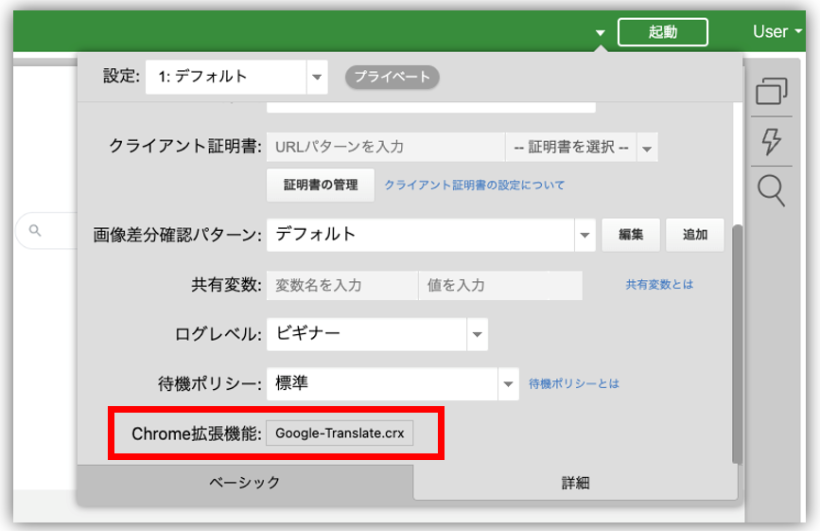The height and width of the screenshot is (531, 820).
Task: Click the lightning bolt icon
Action: tap(771, 141)
